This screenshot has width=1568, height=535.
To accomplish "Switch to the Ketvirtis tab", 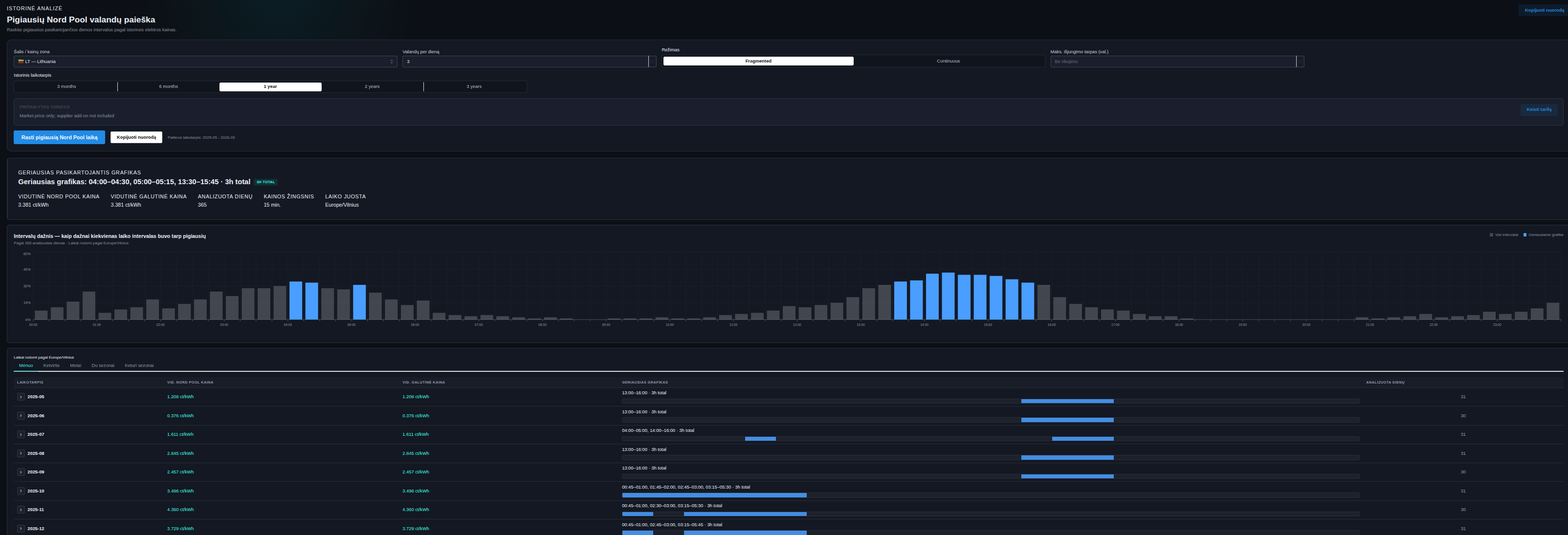I will point(51,365).
